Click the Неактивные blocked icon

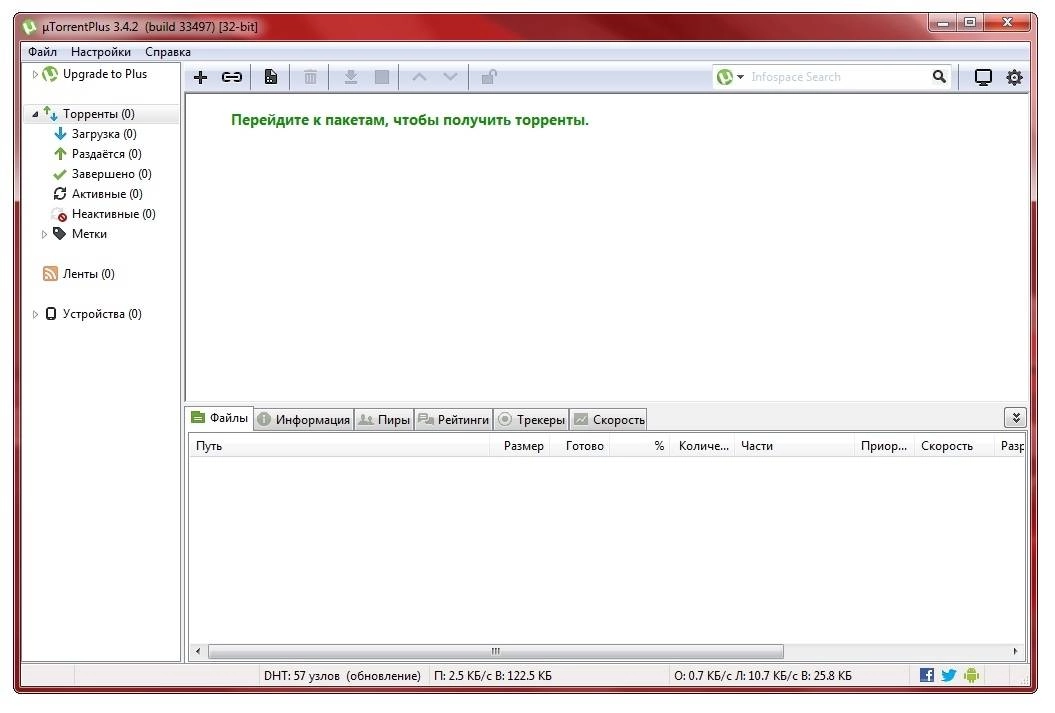point(60,214)
